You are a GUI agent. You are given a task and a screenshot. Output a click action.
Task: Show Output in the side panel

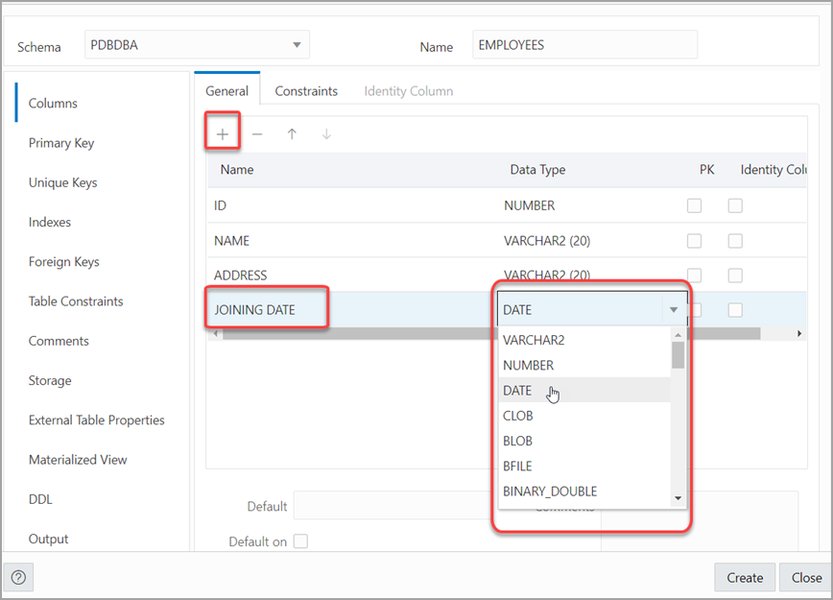[48, 539]
